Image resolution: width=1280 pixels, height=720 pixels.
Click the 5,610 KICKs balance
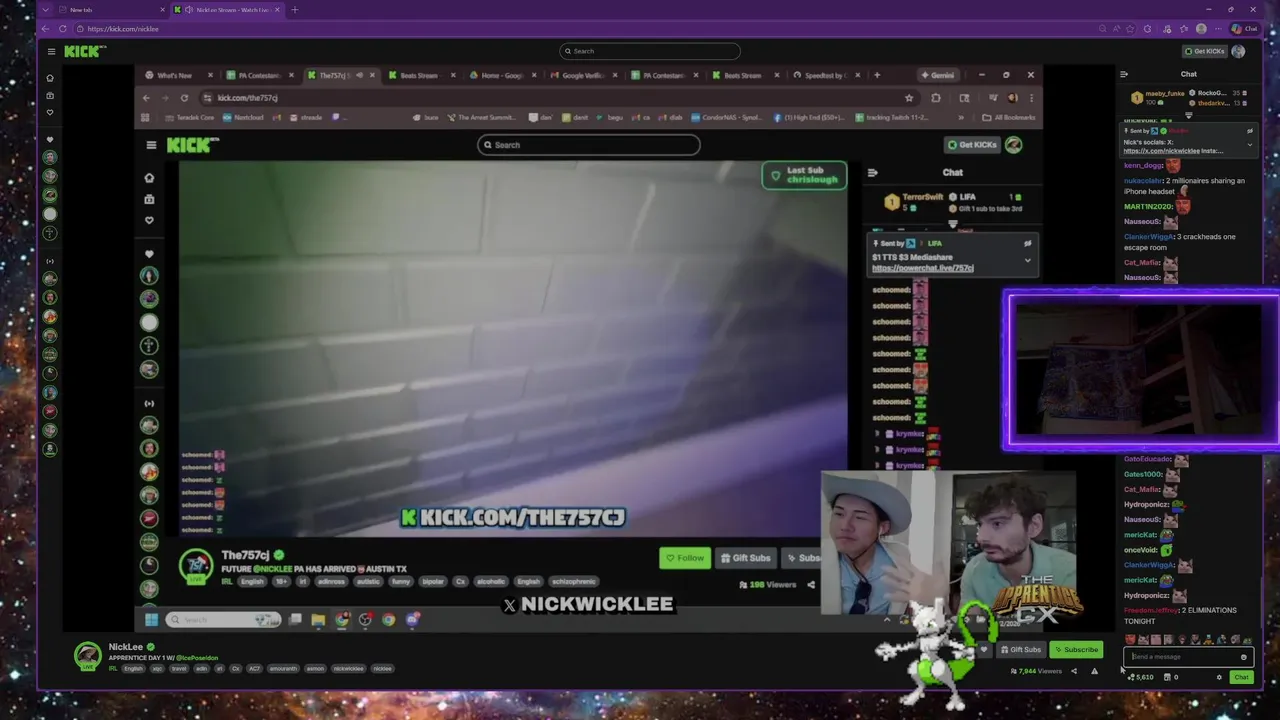point(1141,677)
